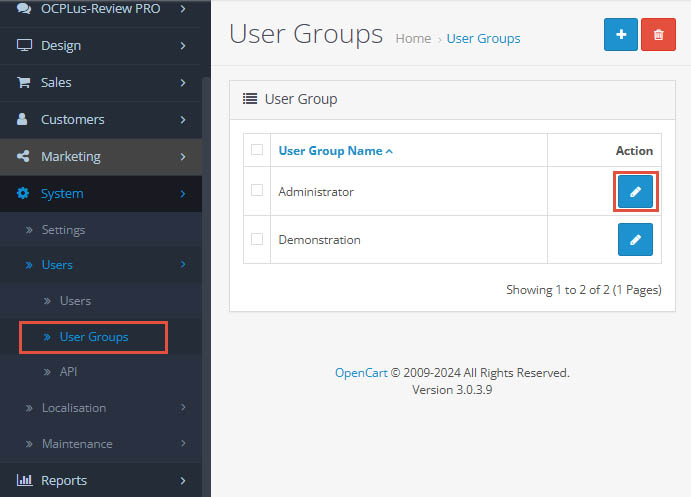Viewport: 691px width, 497px height.
Task: Expand the Design menu chevron
Action: point(183,45)
